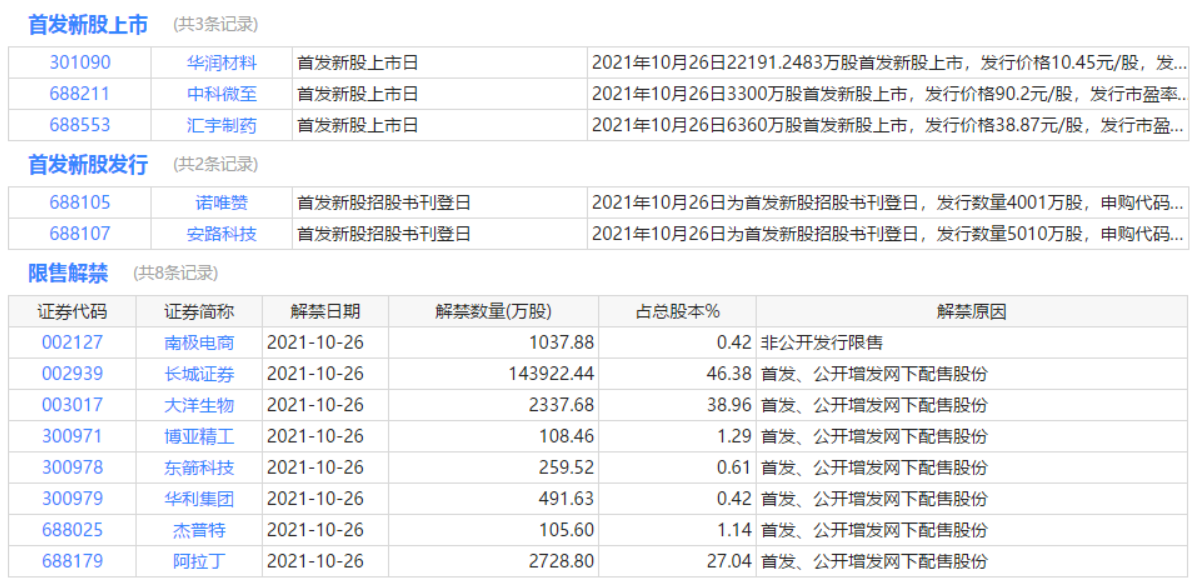Open 大洋生物 stock name link
This screenshot has height=580, width=1199.
199,405
